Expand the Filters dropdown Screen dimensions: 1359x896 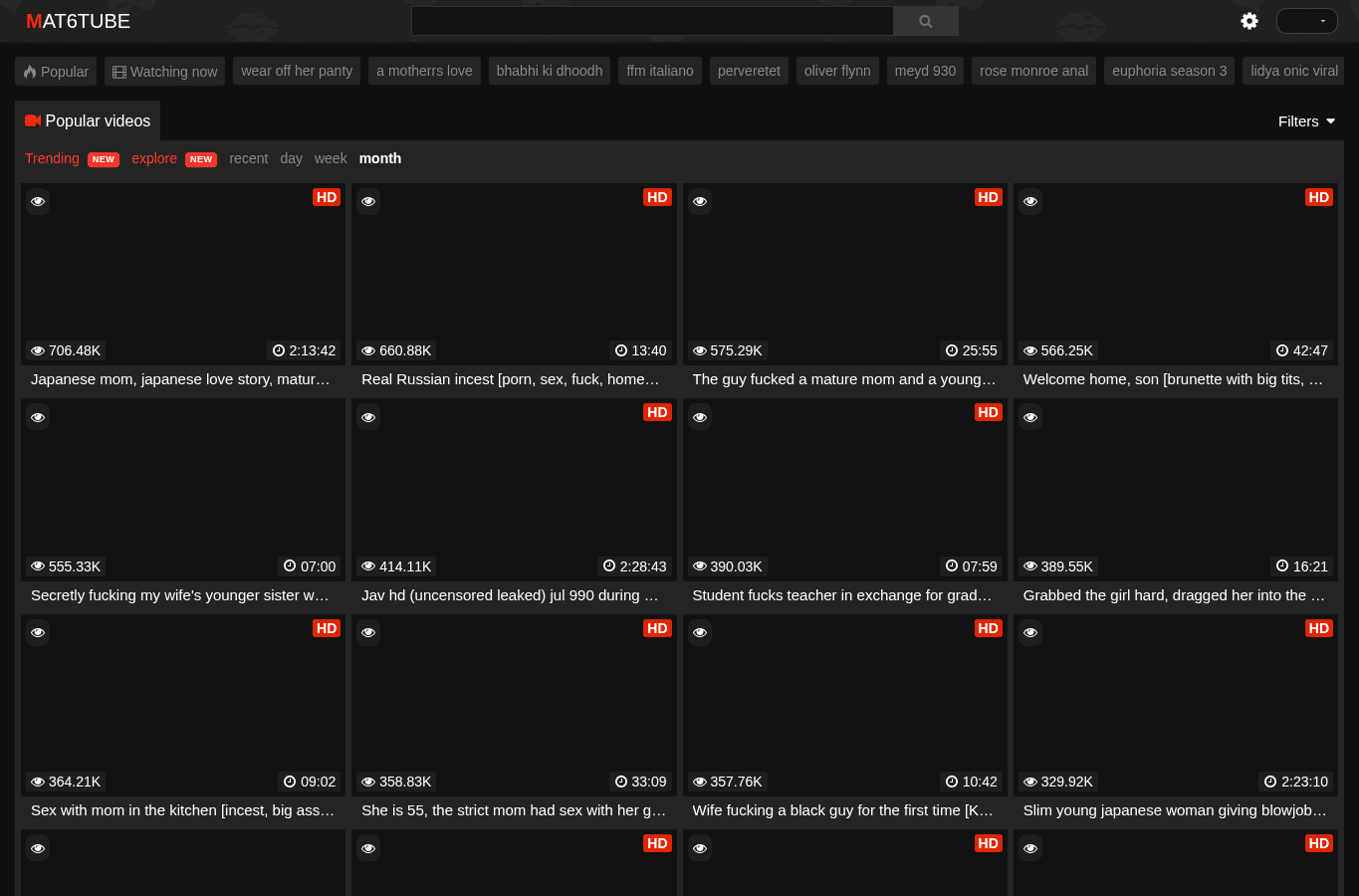pyautogui.click(x=1306, y=121)
